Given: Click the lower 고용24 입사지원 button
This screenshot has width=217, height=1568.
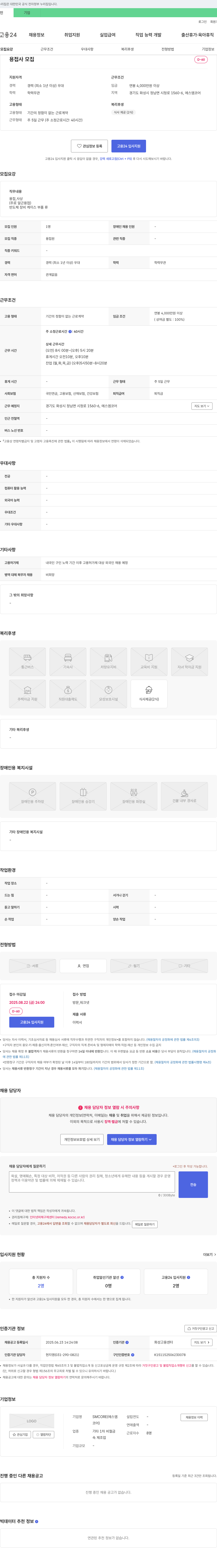Looking at the screenshot, I should coord(32,1022).
